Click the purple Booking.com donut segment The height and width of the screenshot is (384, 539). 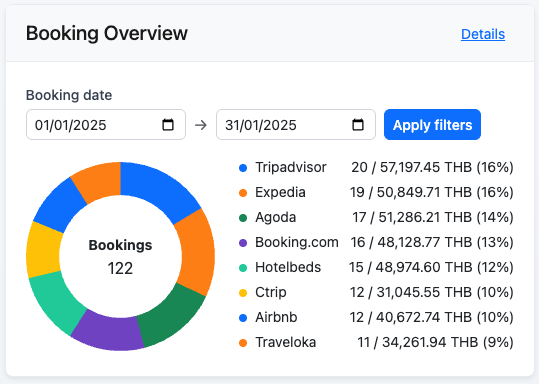point(109,332)
